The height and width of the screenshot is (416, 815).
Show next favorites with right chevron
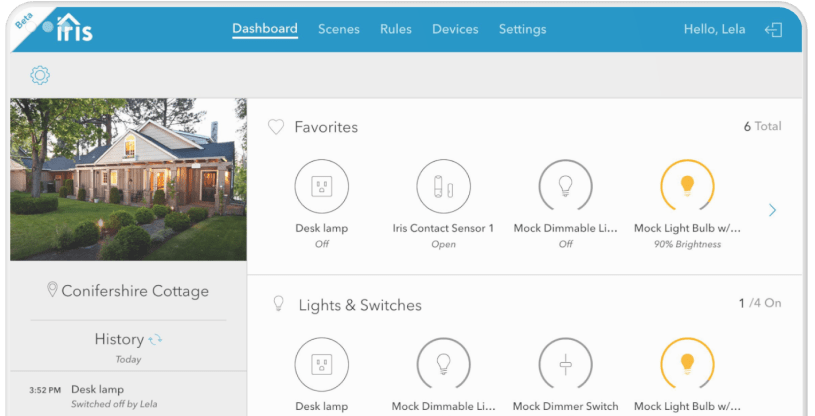point(772,210)
